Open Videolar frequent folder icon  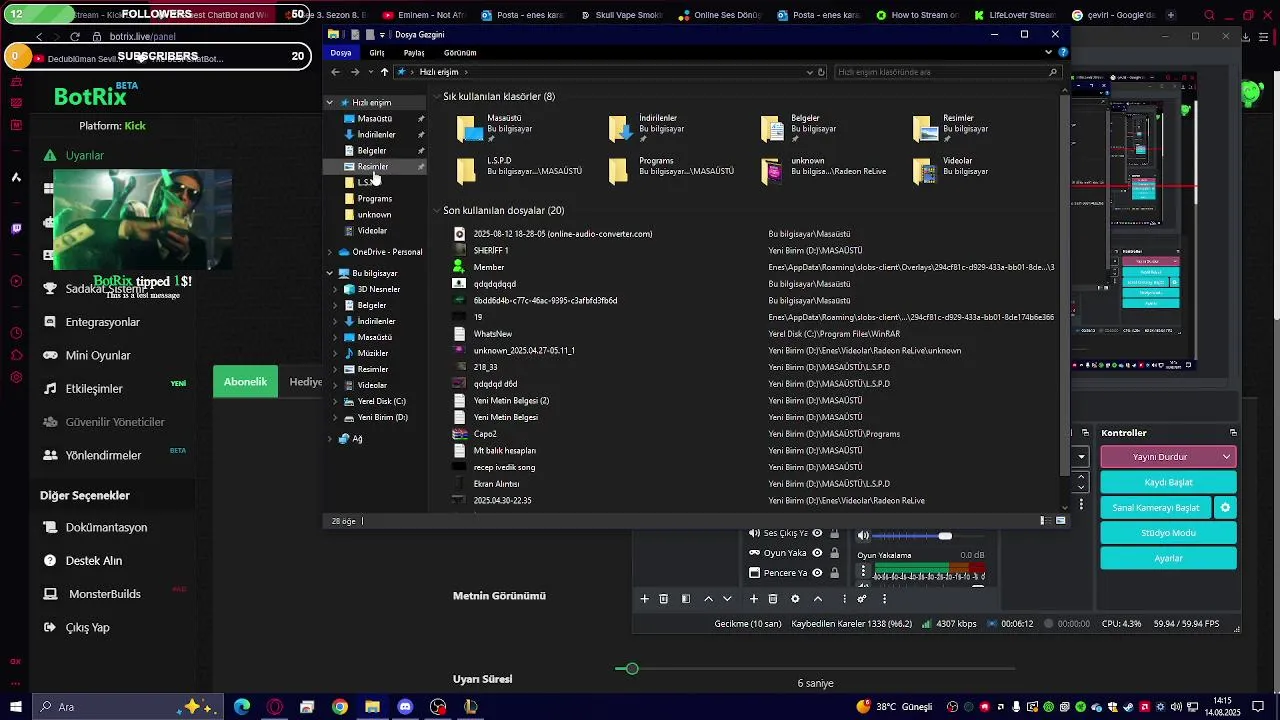tap(927, 171)
